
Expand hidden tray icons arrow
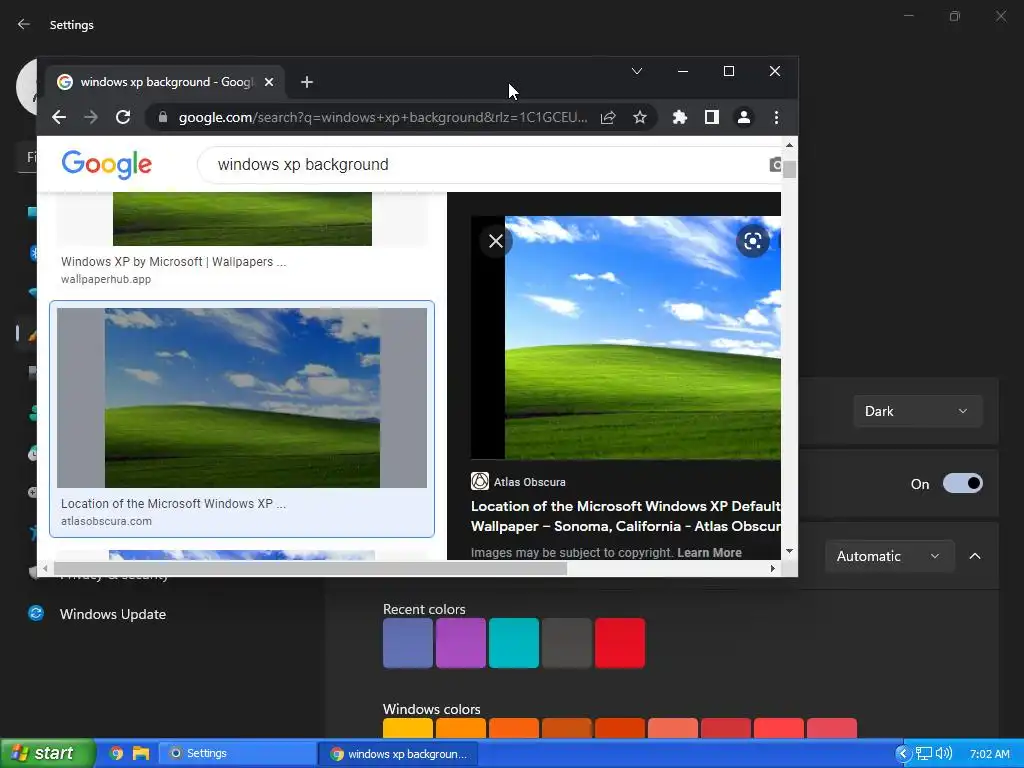coord(903,754)
